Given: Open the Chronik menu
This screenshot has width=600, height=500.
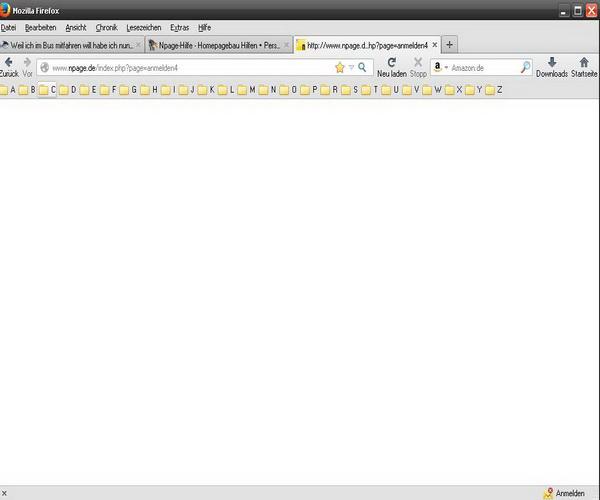Looking at the screenshot, I should click(x=106, y=27).
